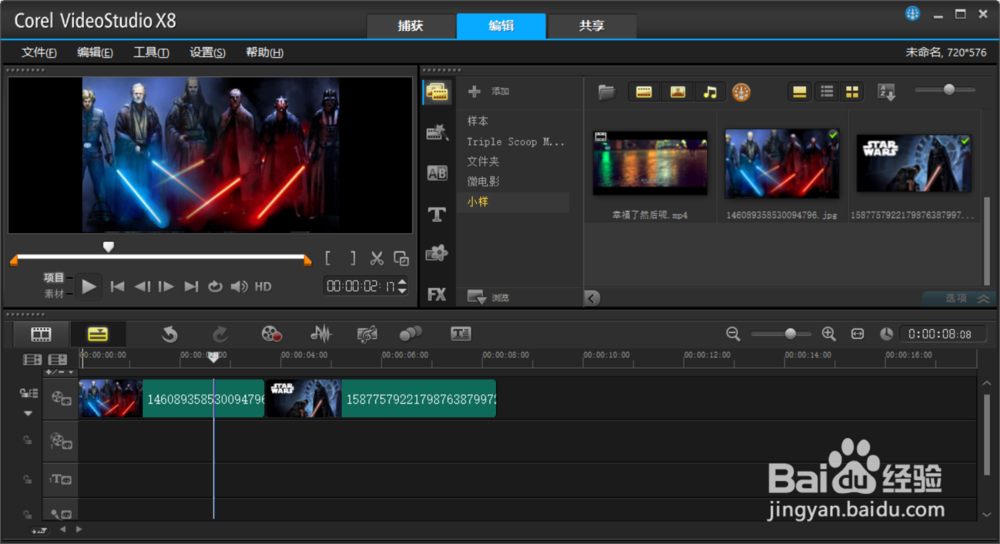Toggle photo files filter in library
1000x544 pixels.
[x=677, y=92]
